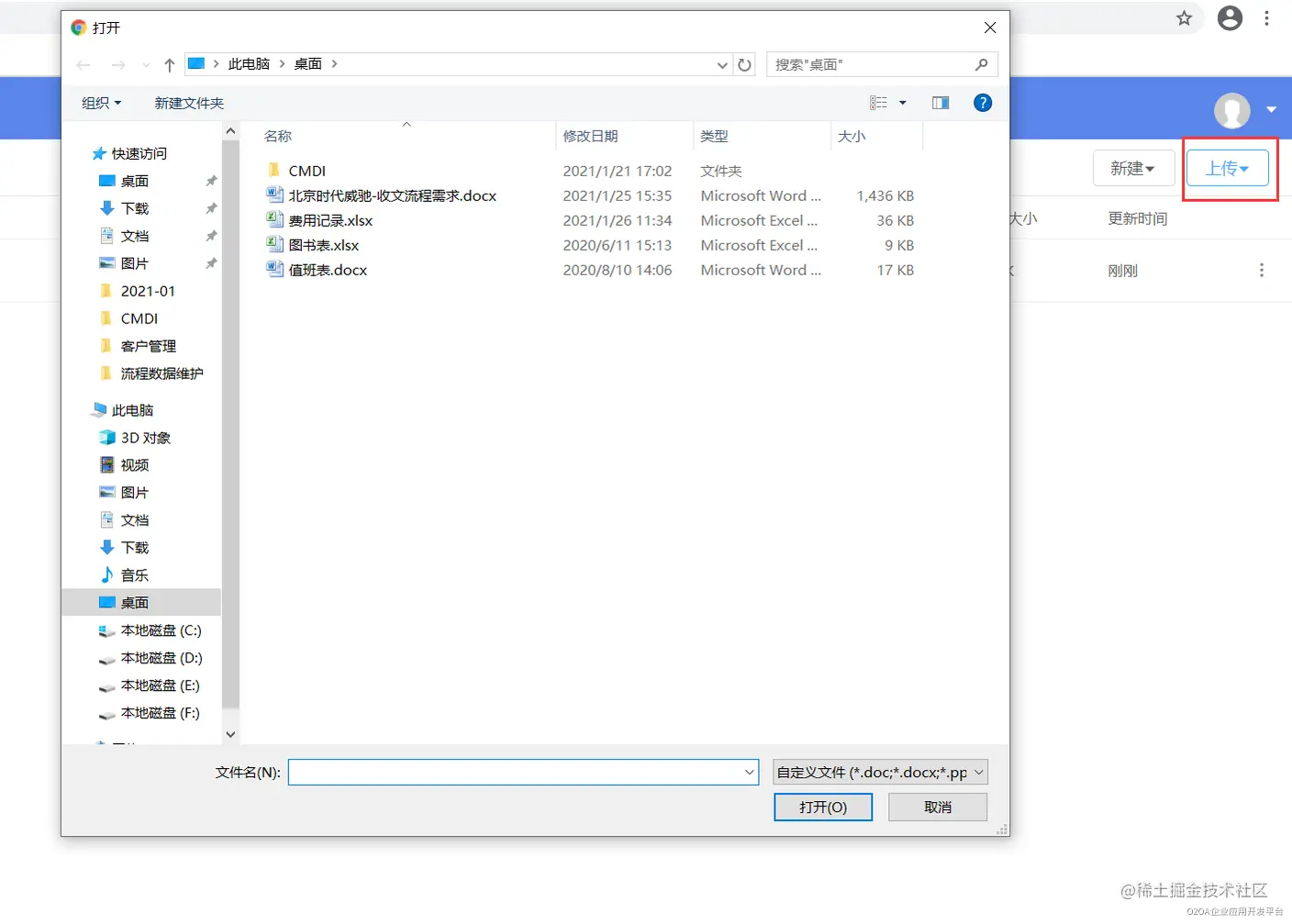Click navigation pane scroll down arrow
The height and width of the screenshot is (924, 1292).
(230, 734)
